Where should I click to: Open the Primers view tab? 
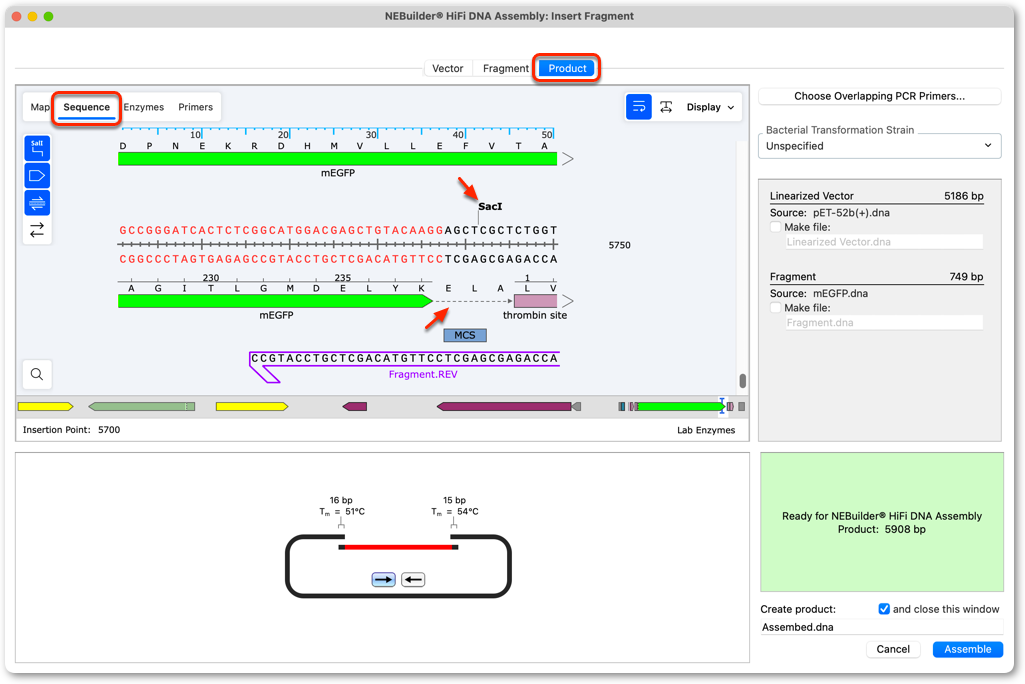(195, 107)
